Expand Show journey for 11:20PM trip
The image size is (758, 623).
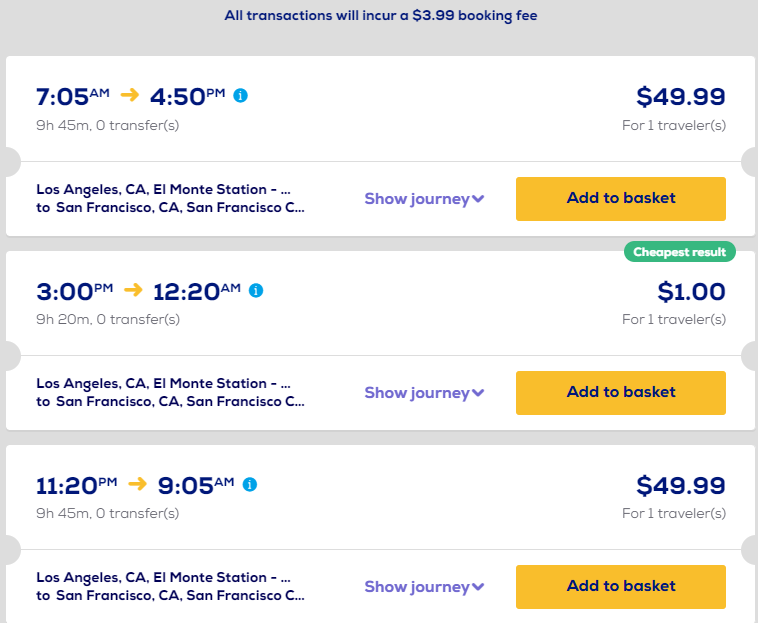pos(424,587)
